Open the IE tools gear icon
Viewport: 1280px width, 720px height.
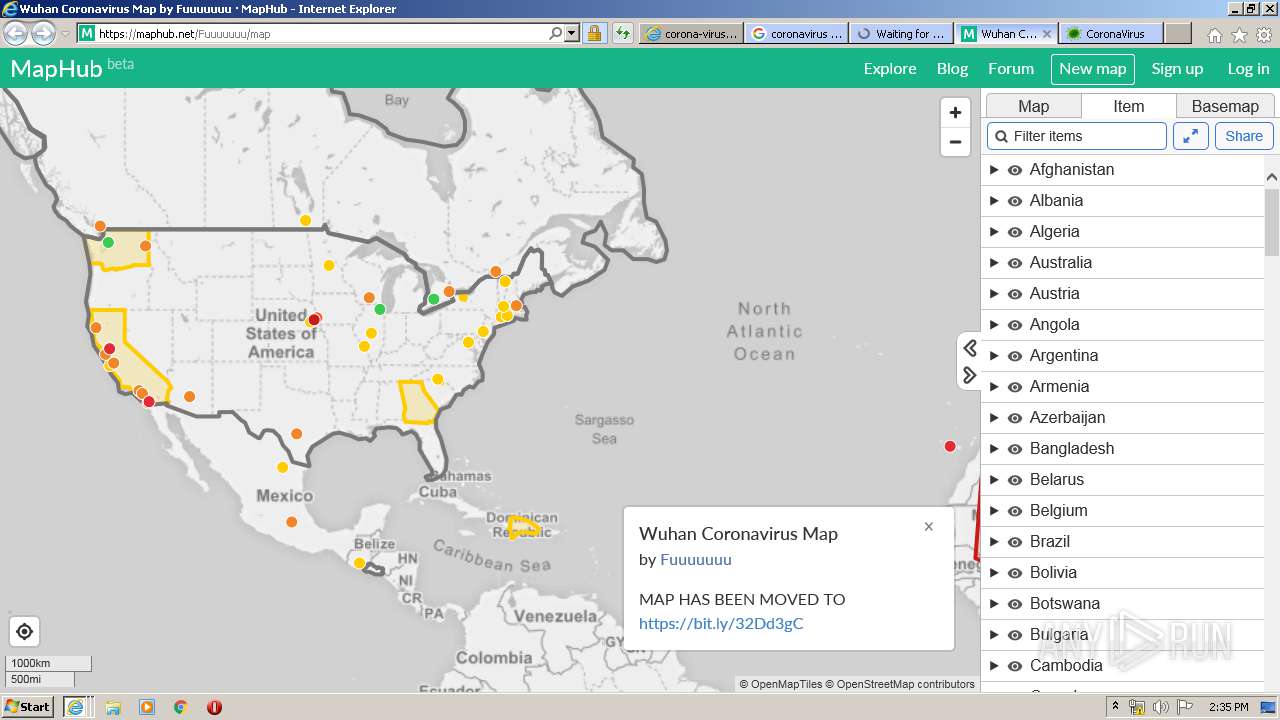pyautogui.click(x=1264, y=35)
